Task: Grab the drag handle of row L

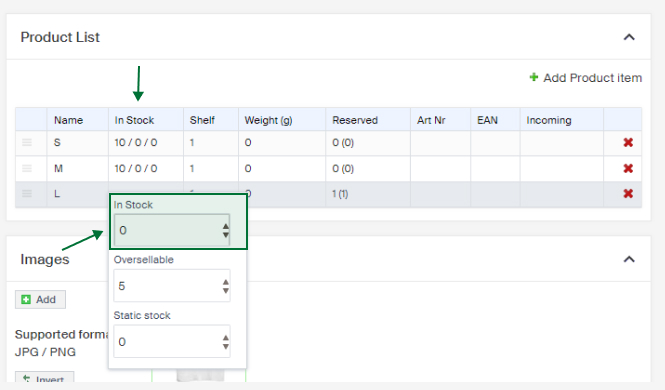Action: click(x=27, y=194)
